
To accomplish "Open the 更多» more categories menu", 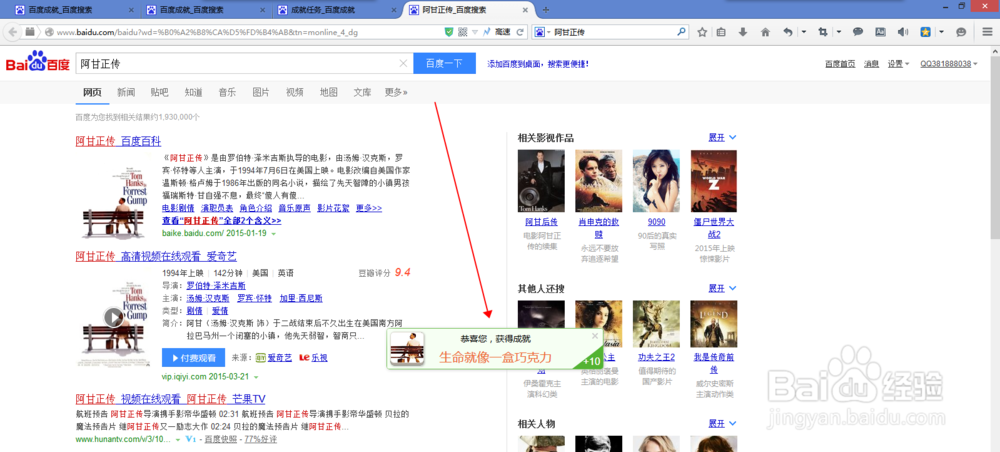I will [395, 92].
